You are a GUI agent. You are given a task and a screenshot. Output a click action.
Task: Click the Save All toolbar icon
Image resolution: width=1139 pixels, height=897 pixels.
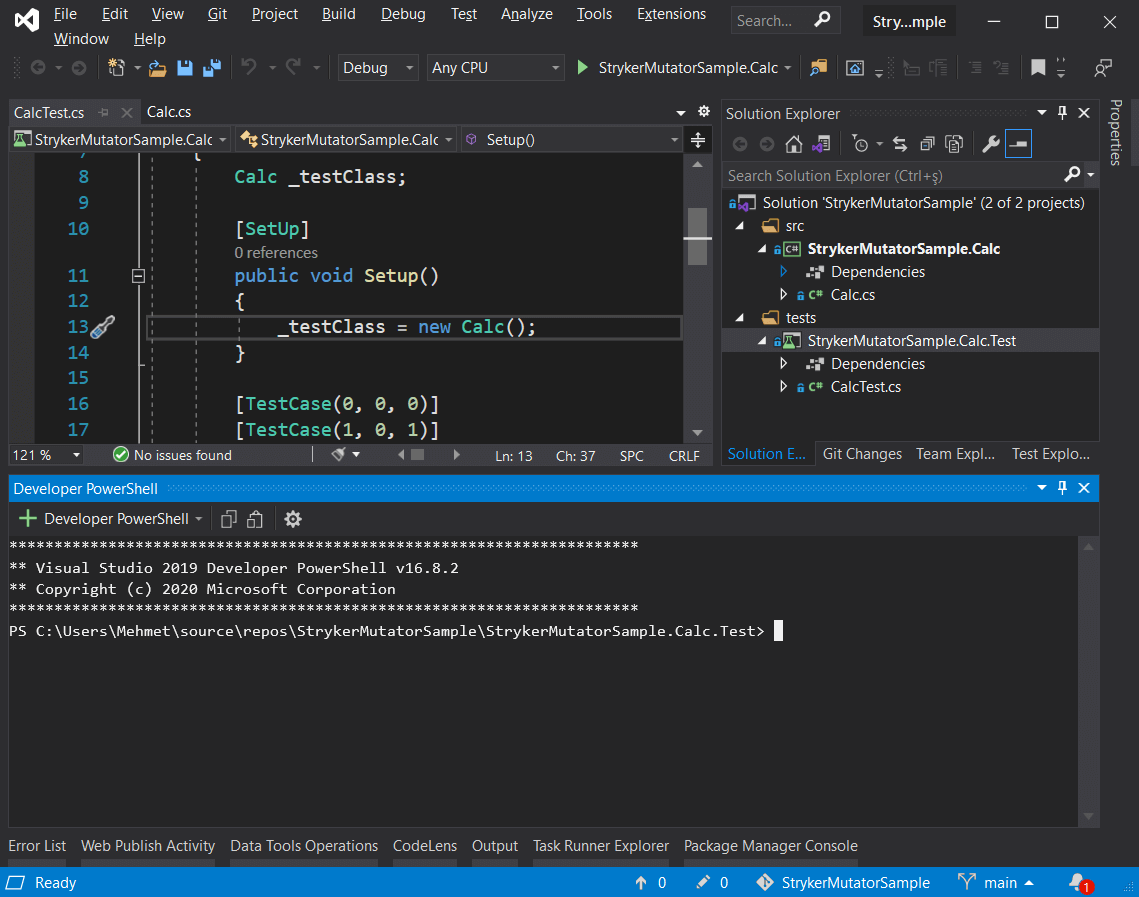tap(212, 68)
